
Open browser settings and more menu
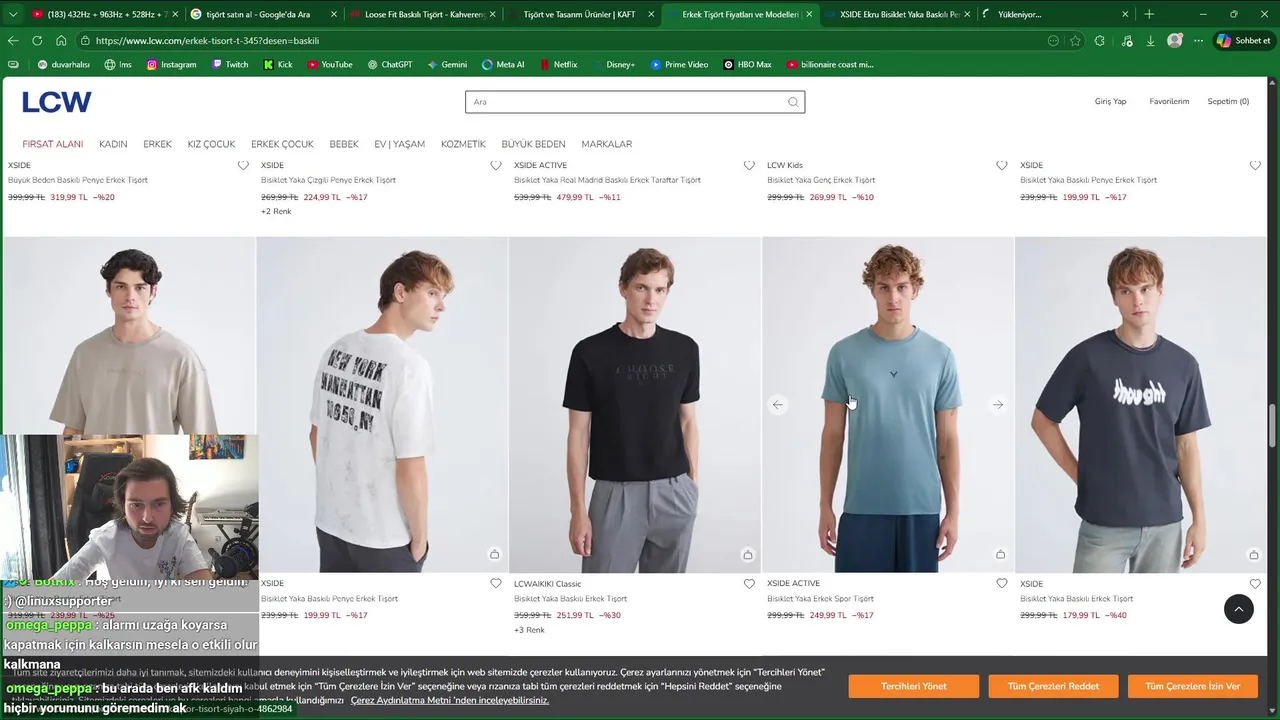click(1200, 41)
